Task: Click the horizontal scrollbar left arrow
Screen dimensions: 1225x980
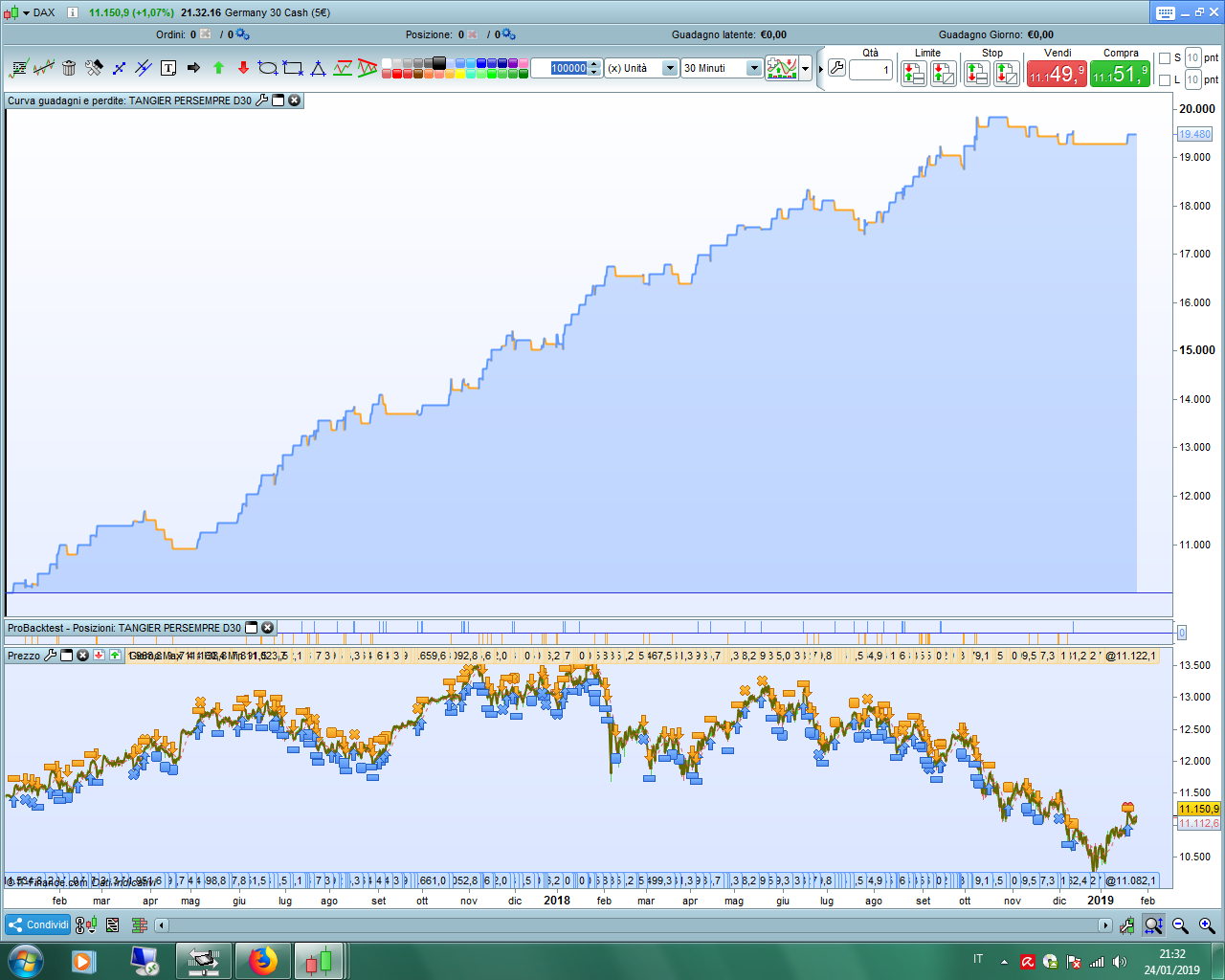Action: point(162,925)
